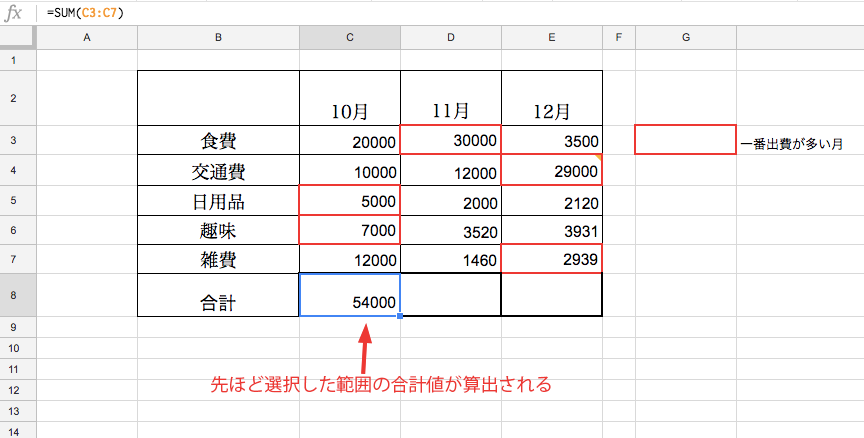
Task: Click the 食費 row label cell
Action: pos(218,140)
